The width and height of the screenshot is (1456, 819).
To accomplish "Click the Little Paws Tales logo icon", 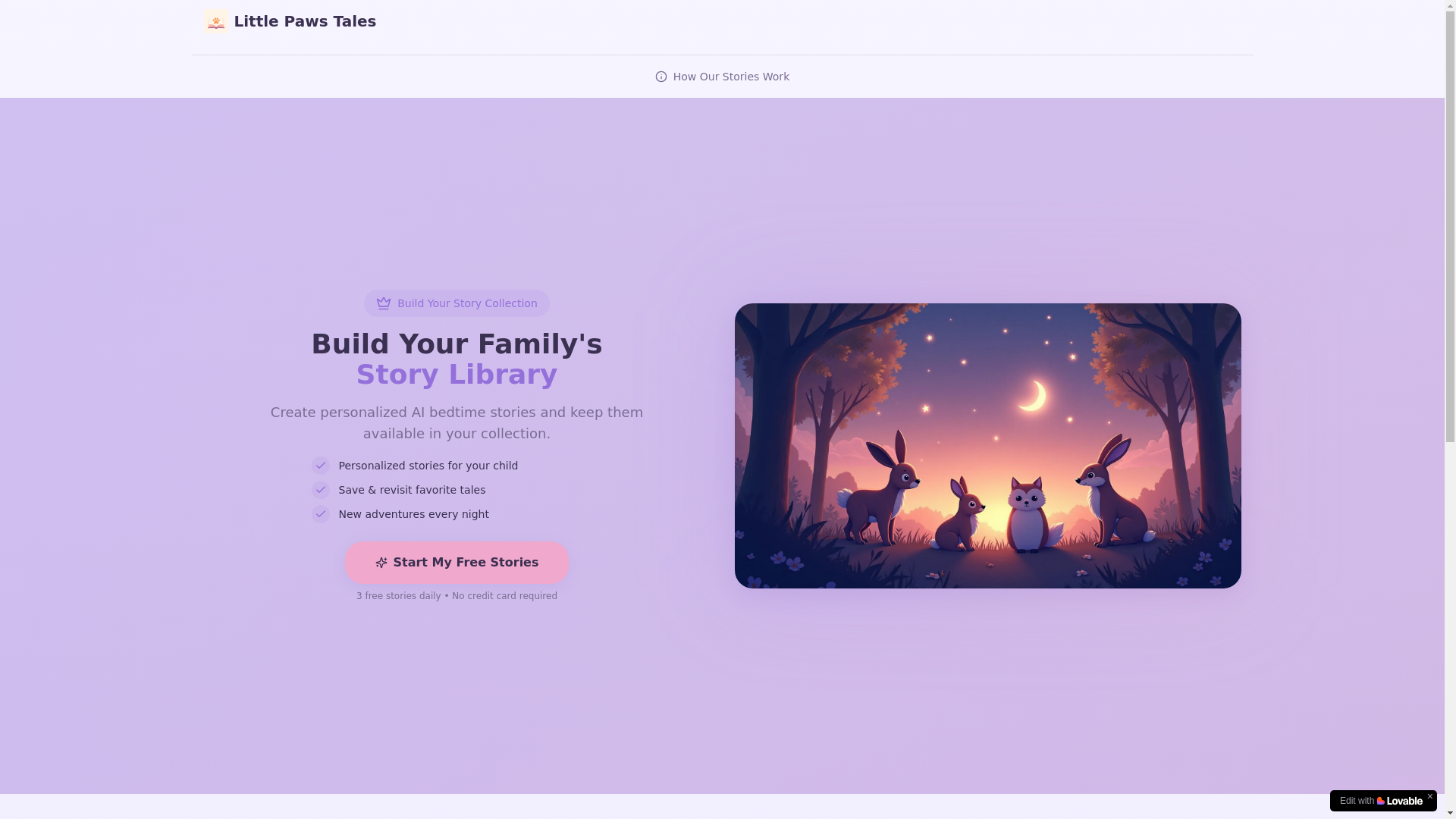I will click(x=216, y=21).
